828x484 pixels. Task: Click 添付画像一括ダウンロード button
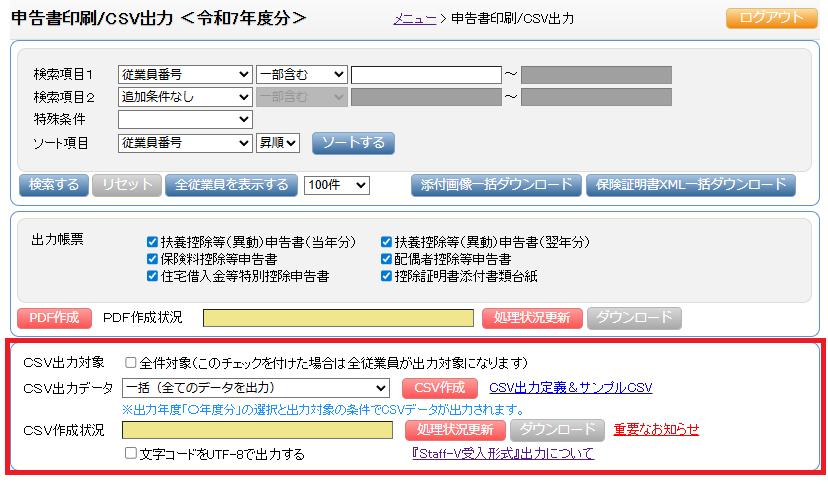click(495, 185)
